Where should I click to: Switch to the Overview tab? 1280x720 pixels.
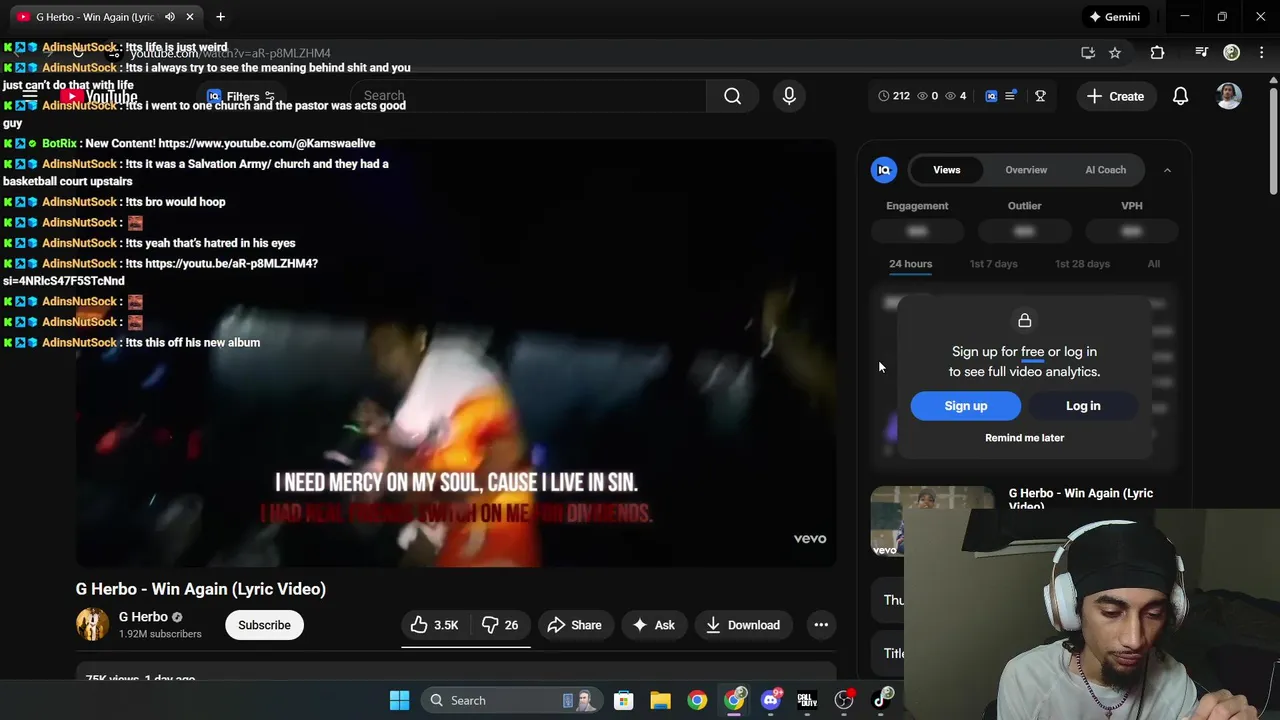1026,170
